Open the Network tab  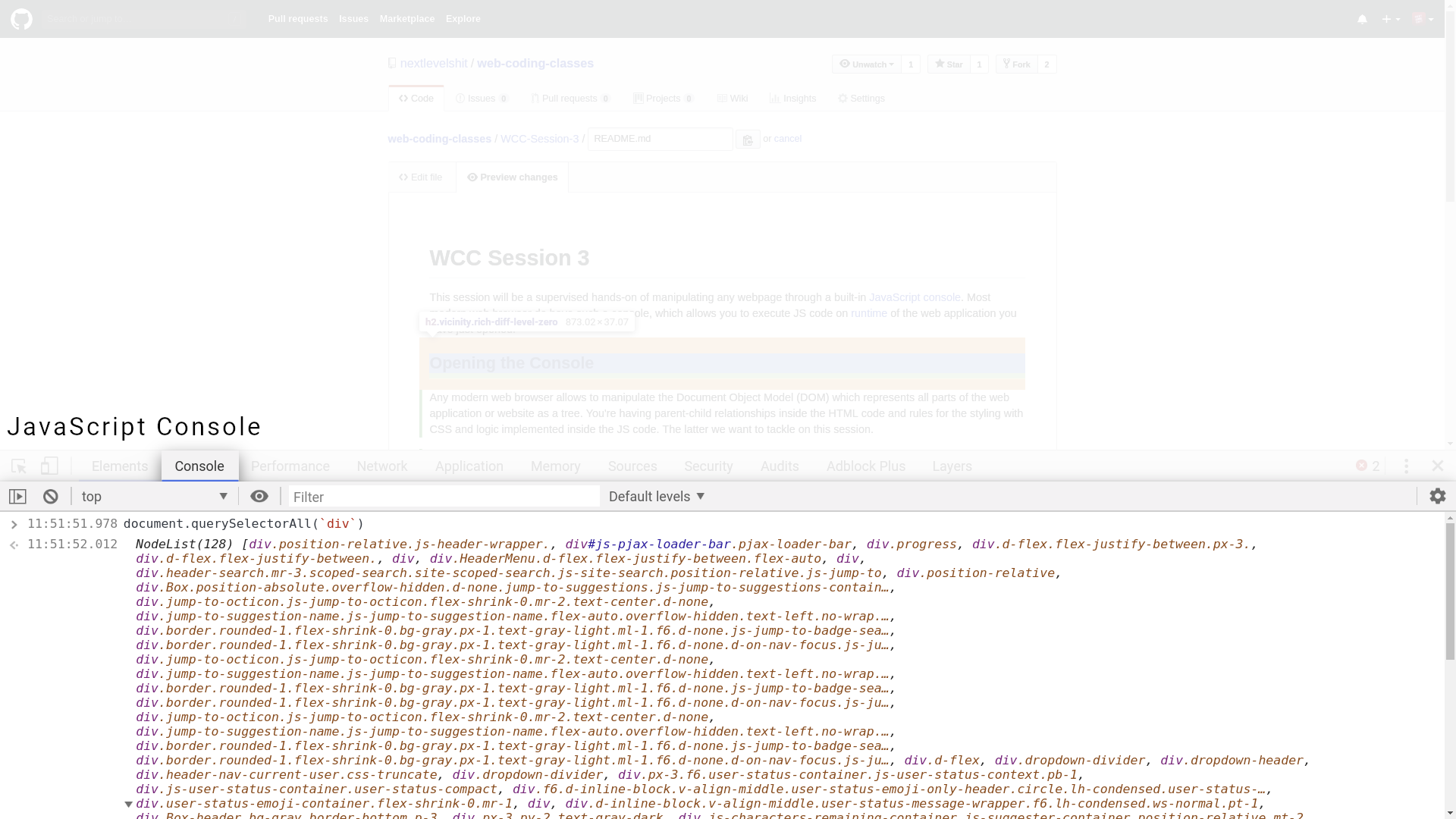[x=382, y=466]
